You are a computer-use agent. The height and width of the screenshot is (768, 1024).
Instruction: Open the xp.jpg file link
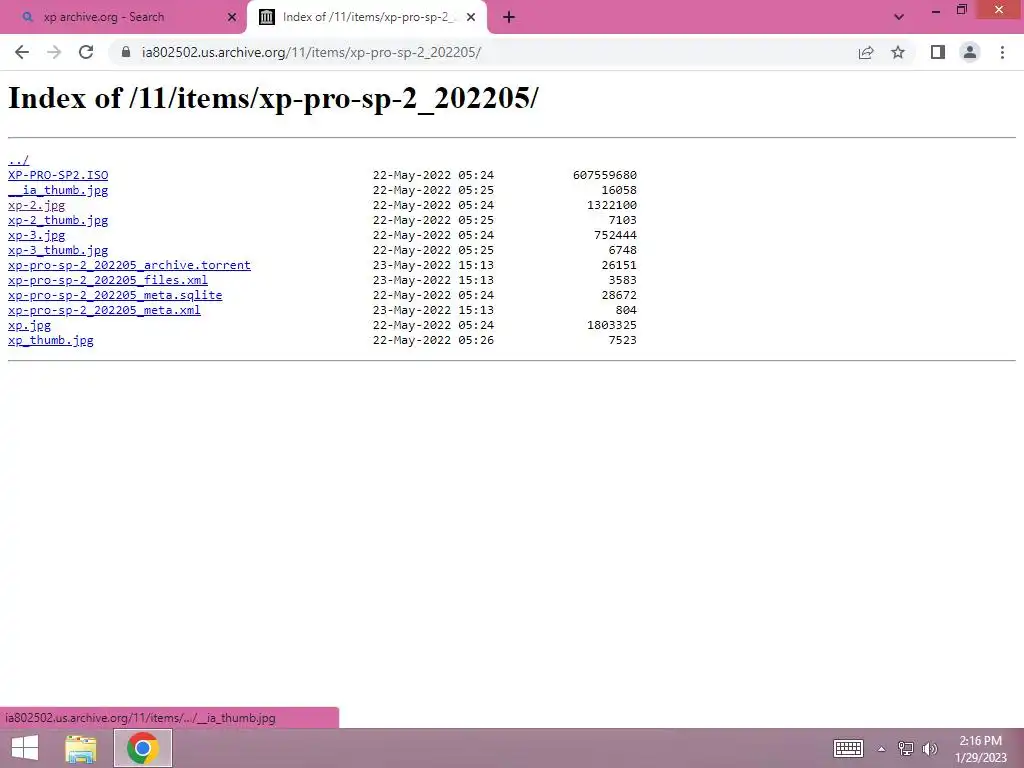click(29, 325)
